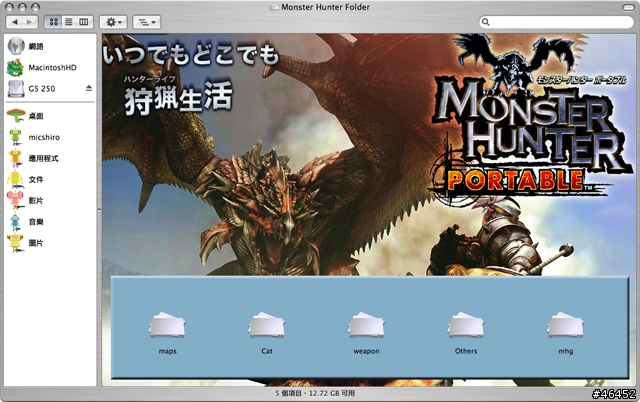Open the 桌面 desktop sidebar icon
This screenshot has height=402, width=640.
pyautogui.click(x=16, y=116)
